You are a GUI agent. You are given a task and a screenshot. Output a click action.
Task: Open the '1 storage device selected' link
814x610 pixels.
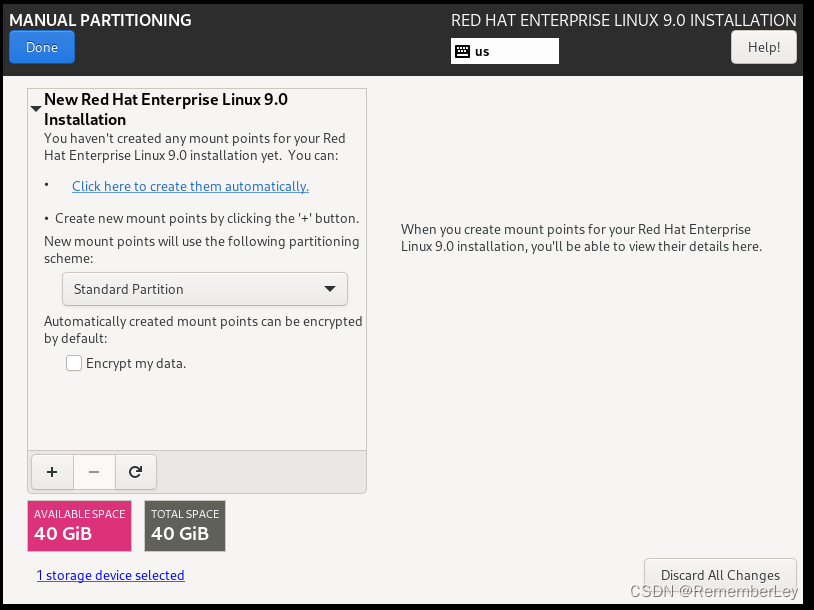pos(111,575)
